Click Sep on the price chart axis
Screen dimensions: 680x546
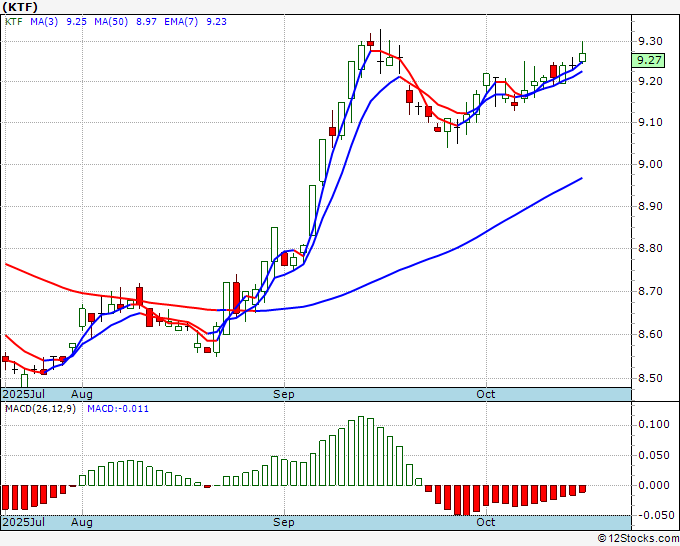pyautogui.click(x=284, y=394)
